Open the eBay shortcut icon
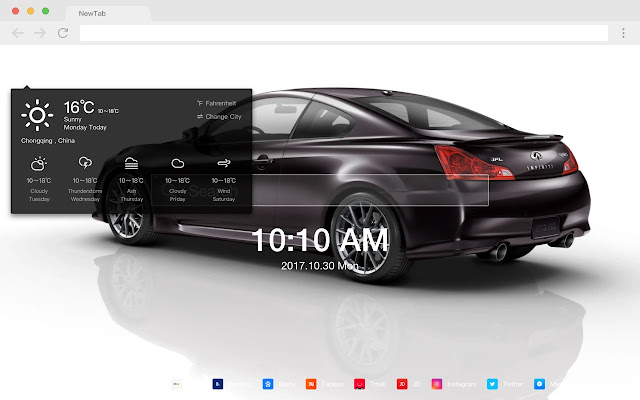The width and height of the screenshot is (640, 400). [x=176, y=384]
